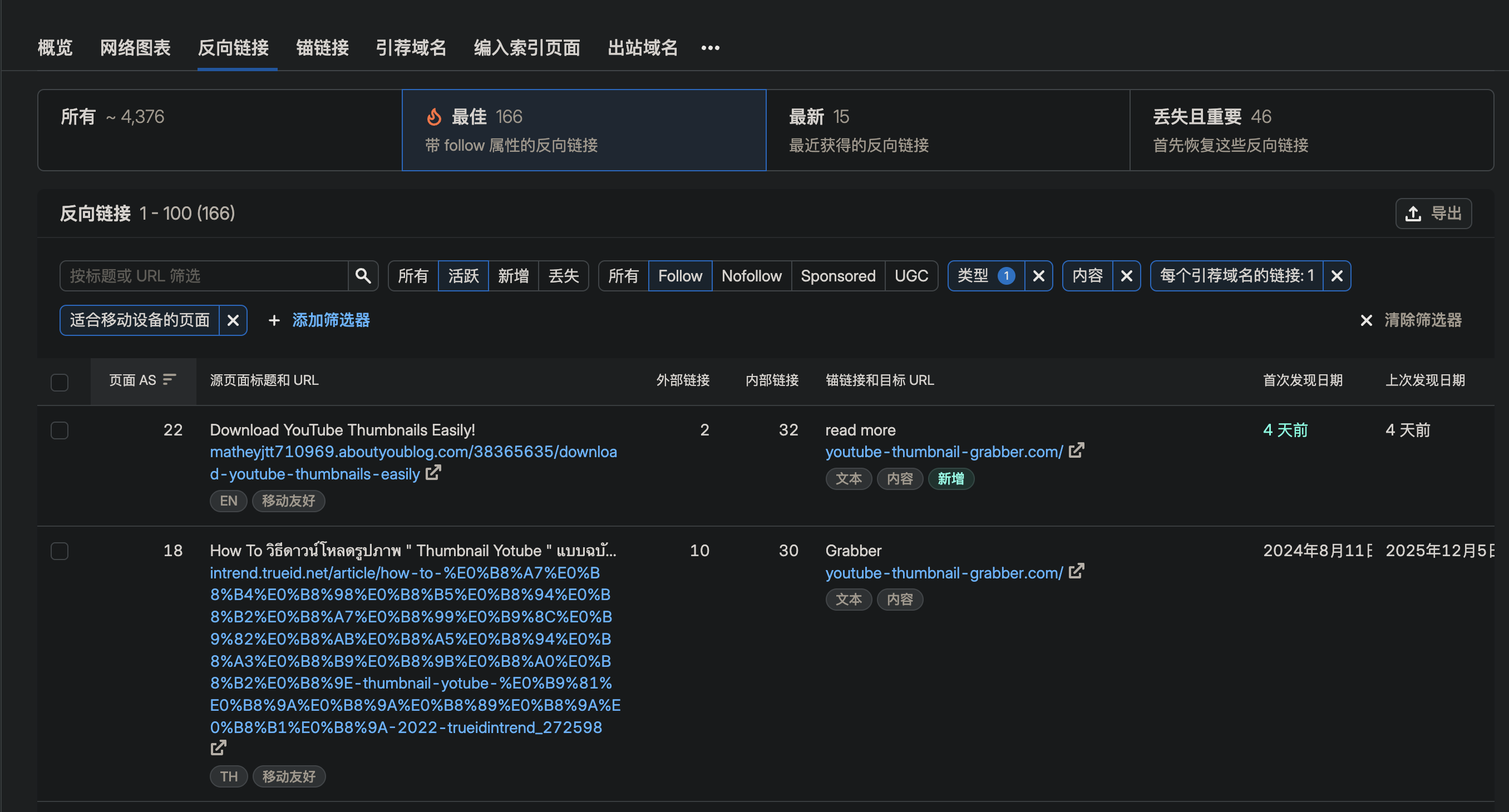Click the search magnifier icon
The image size is (1509, 812).
363,276
